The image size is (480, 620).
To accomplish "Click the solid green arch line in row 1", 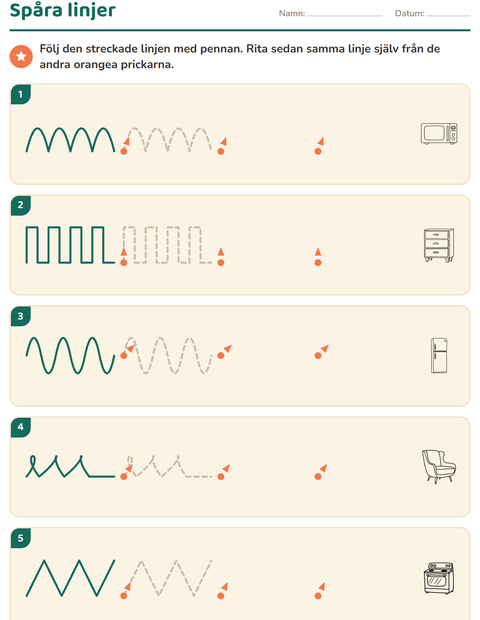I will click(x=70, y=140).
